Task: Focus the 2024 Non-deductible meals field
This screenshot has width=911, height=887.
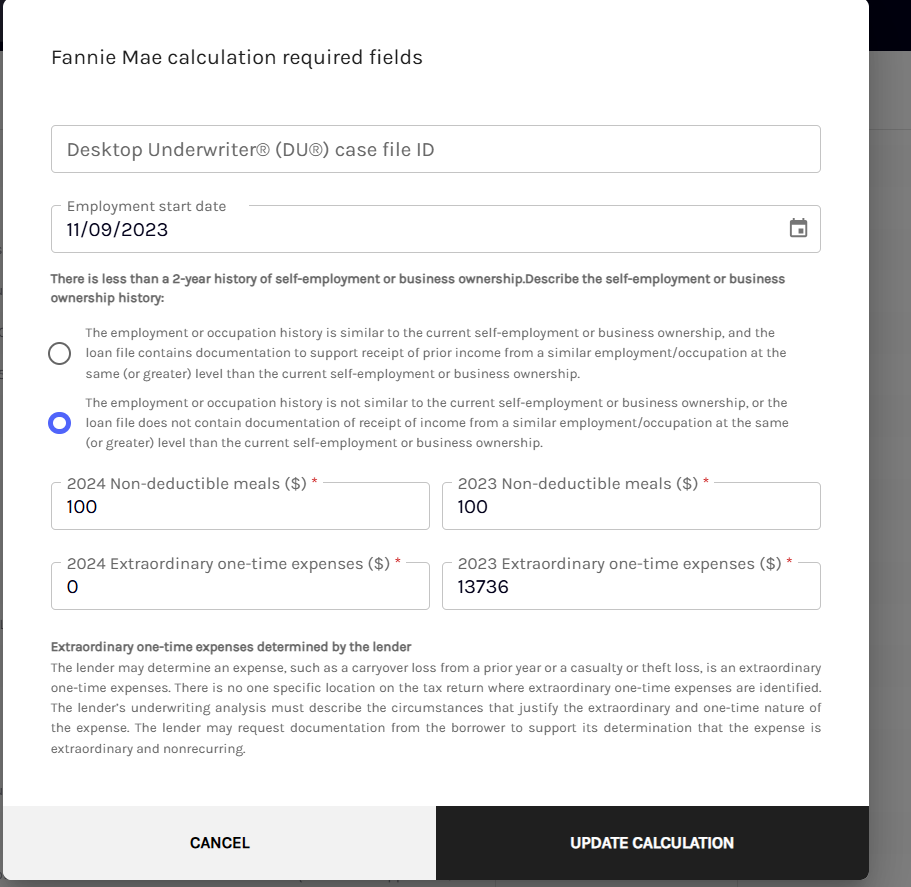Action: (x=241, y=506)
